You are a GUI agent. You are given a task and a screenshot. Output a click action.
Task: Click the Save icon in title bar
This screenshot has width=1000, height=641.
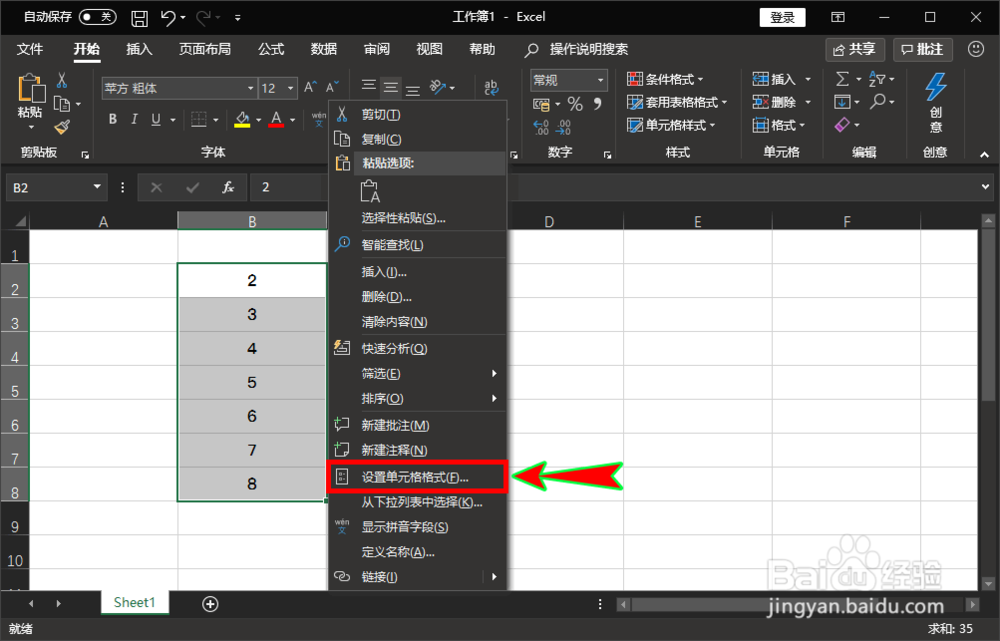click(139, 18)
